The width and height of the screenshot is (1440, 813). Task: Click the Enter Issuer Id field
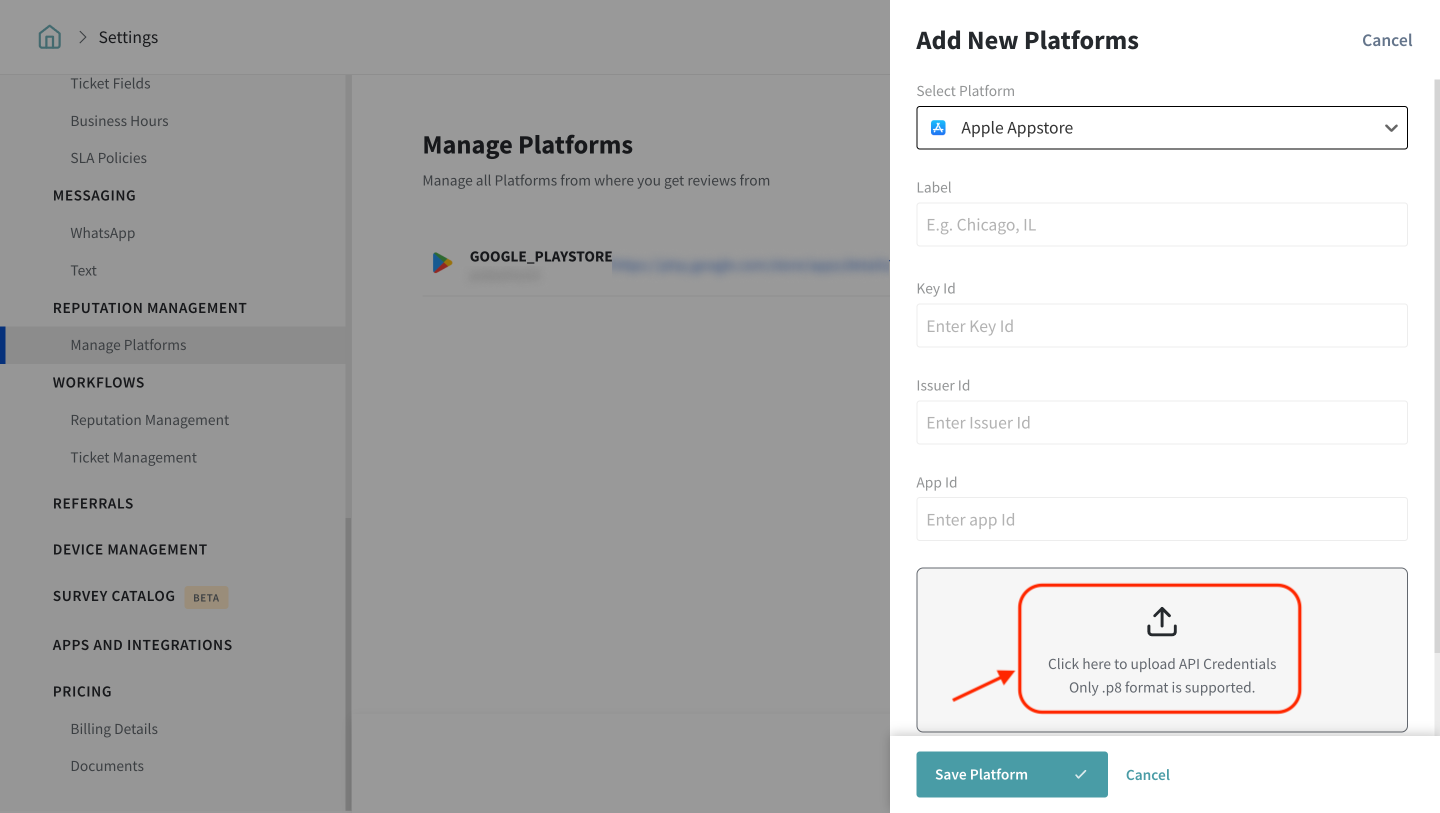(1161, 423)
